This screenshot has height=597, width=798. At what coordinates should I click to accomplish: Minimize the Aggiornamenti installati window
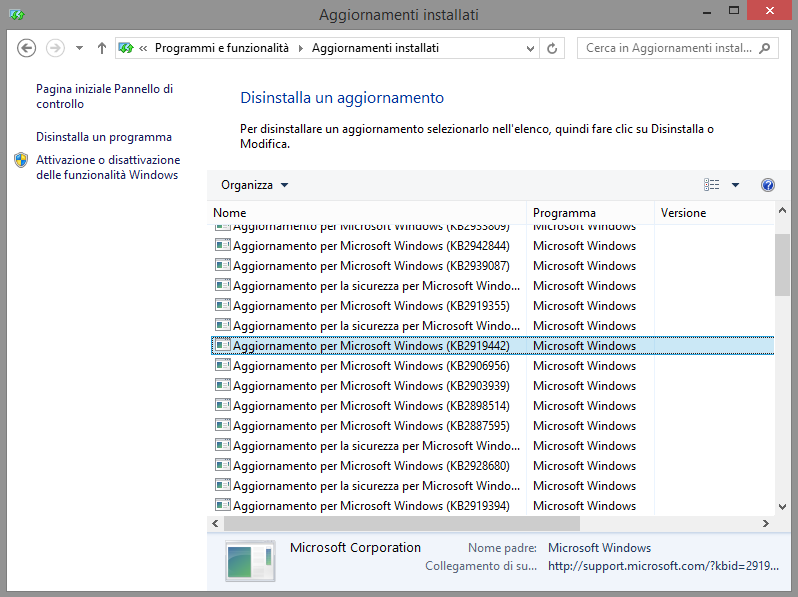[x=706, y=12]
